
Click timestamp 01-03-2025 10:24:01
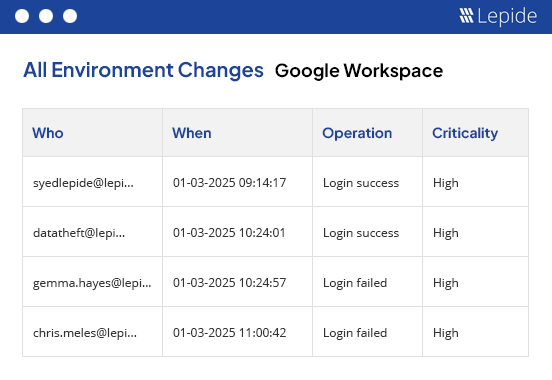click(229, 233)
